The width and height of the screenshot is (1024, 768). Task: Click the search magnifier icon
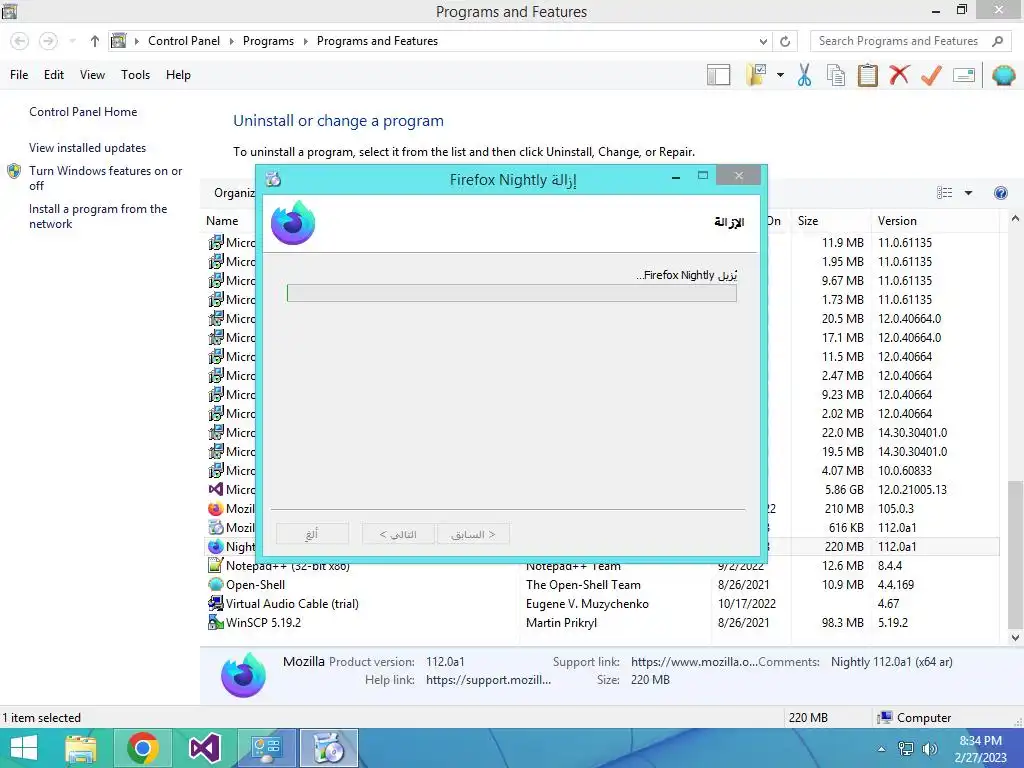click(997, 41)
